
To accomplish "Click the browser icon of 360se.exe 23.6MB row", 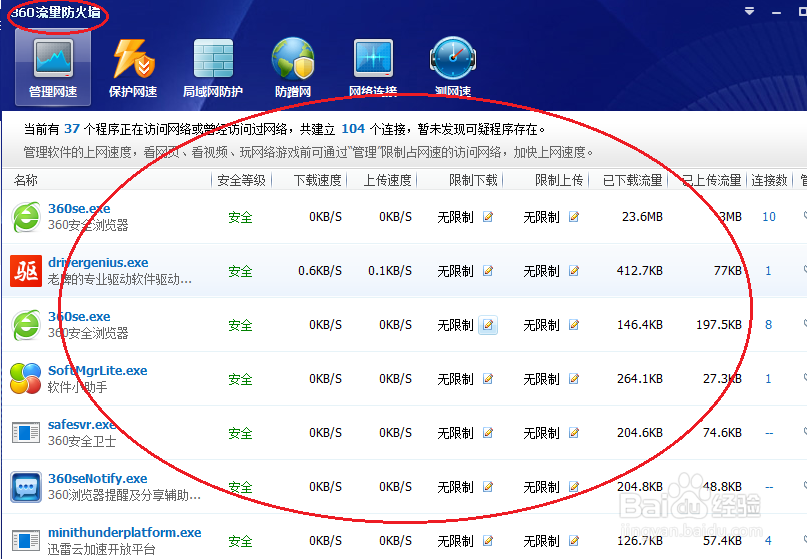I will point(26,217).
